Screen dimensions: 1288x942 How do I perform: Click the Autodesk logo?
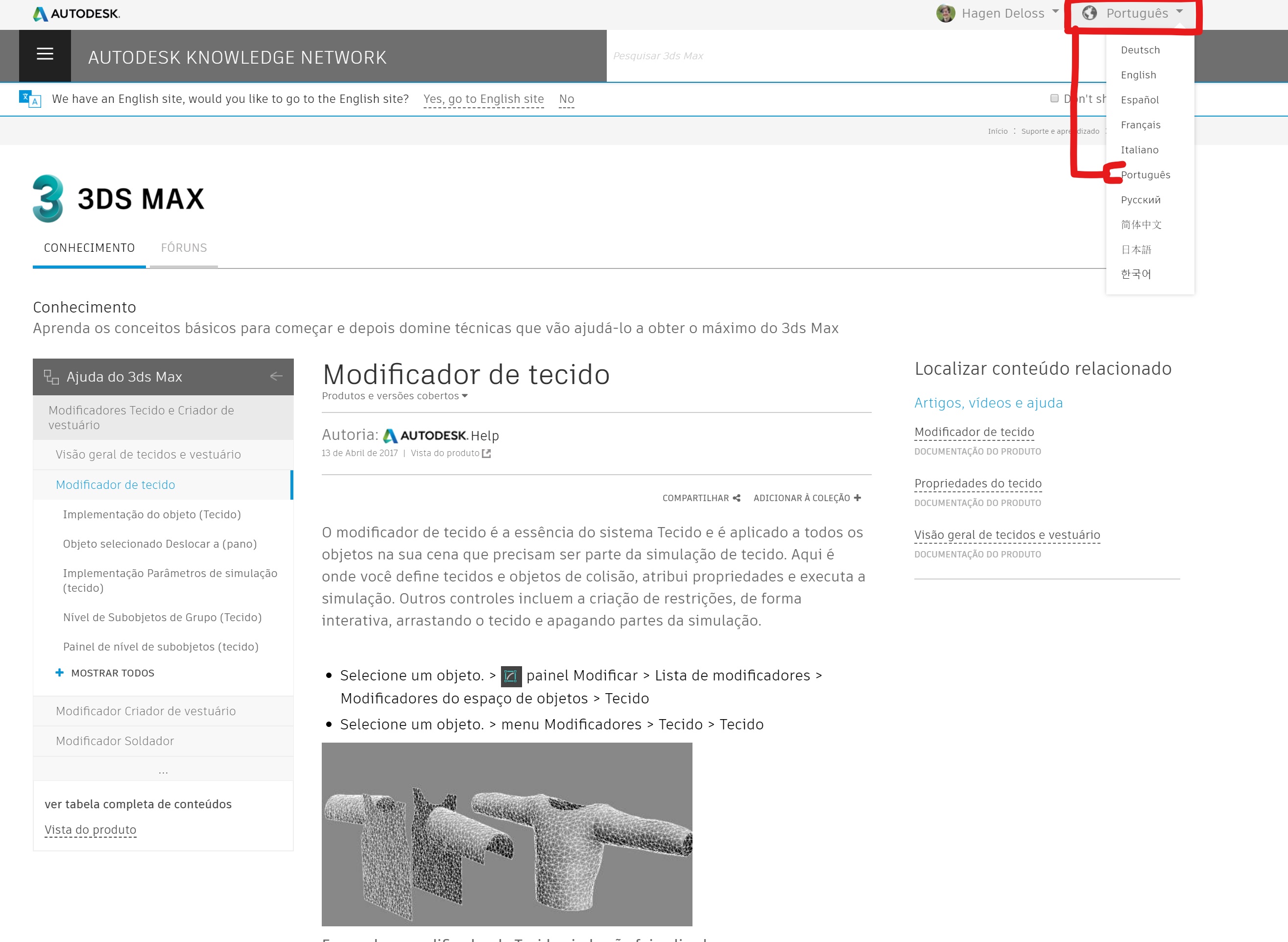point(76,14)
